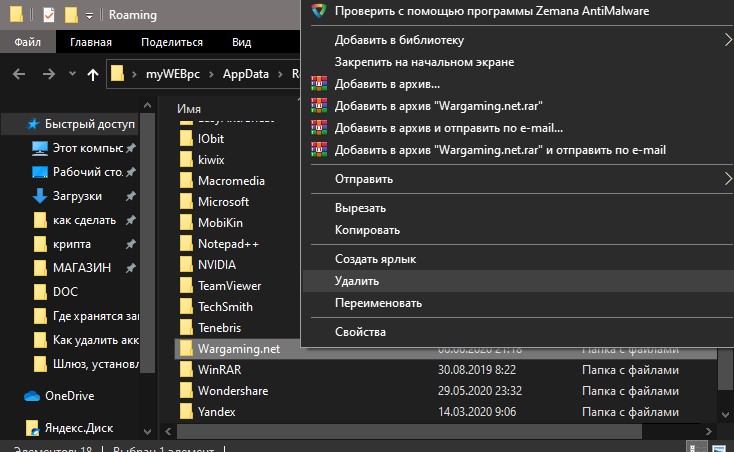Click AppData in the address path

(246, 74)
